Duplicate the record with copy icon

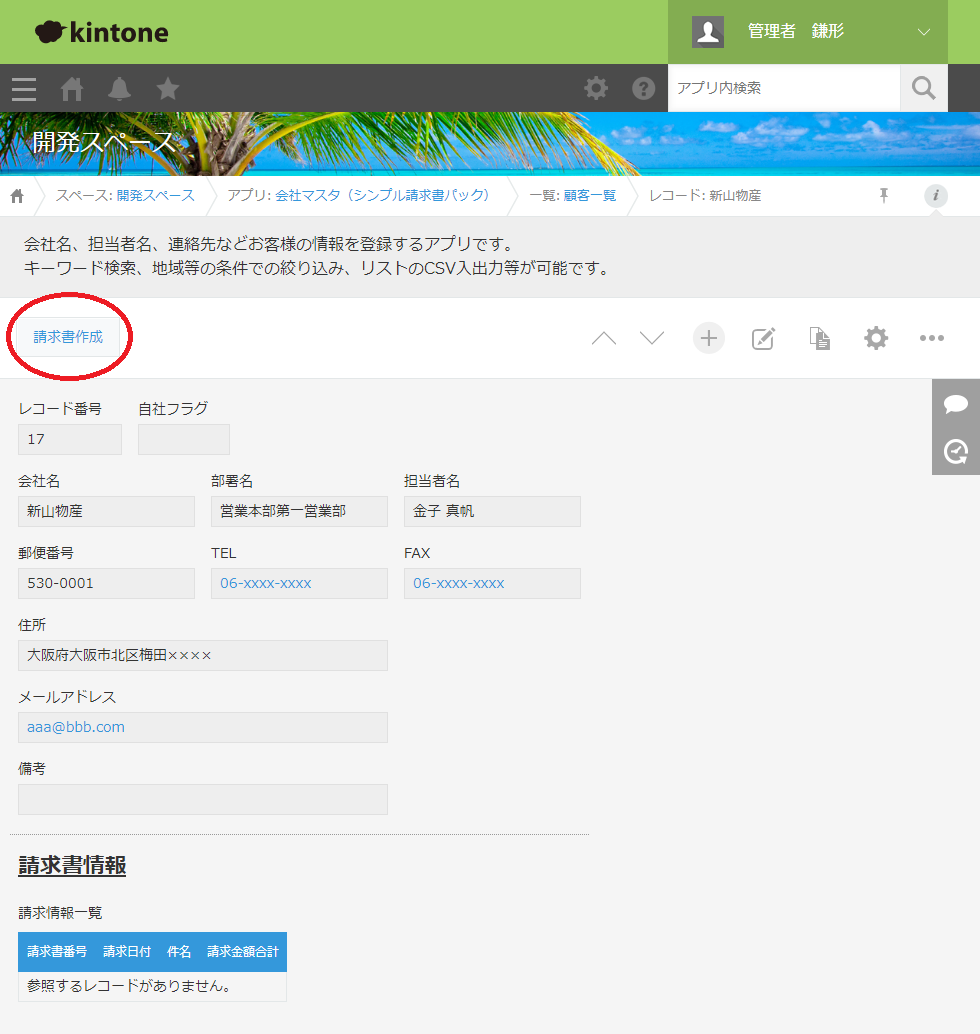[x=820, y=338]
